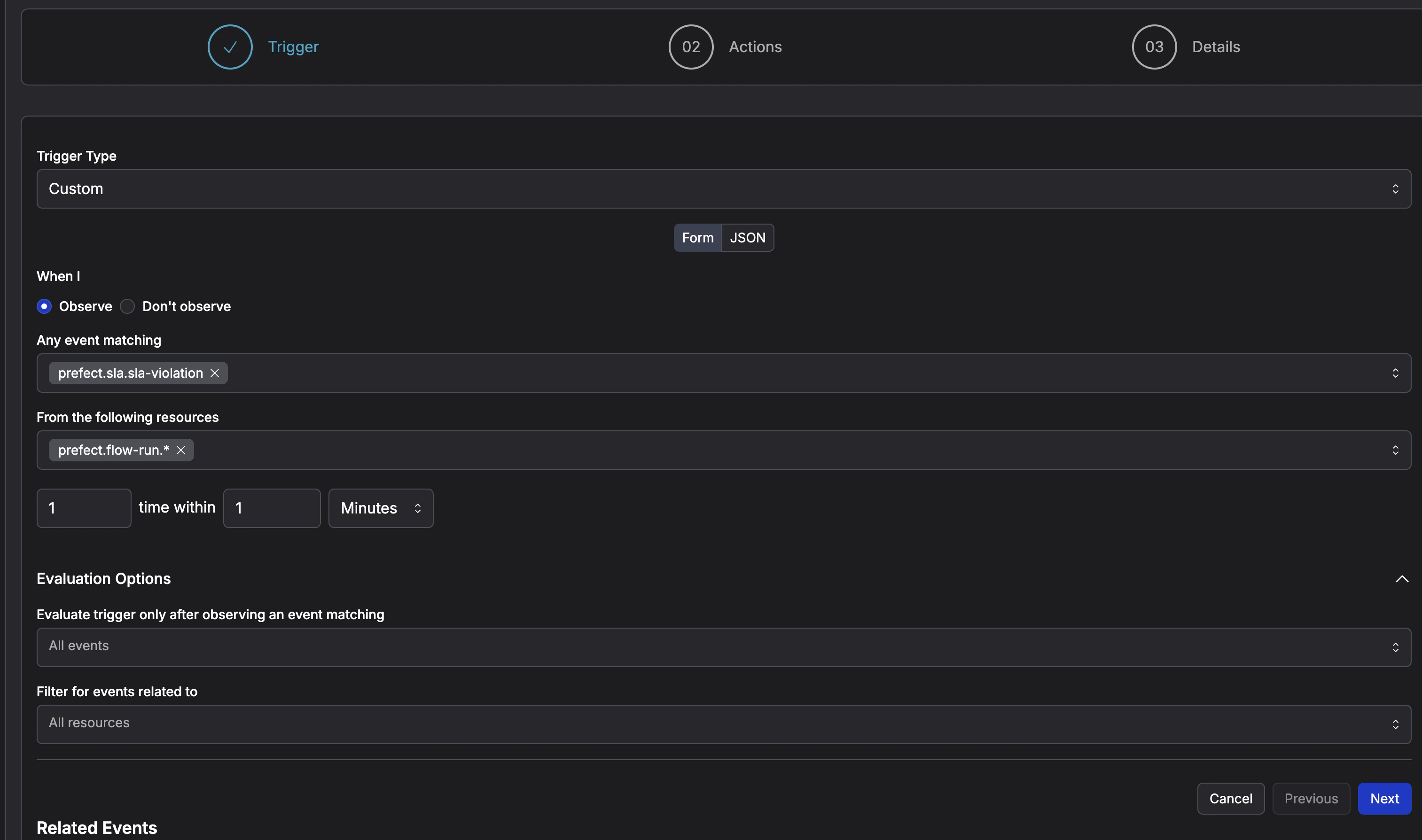The height and width of the screenshot is (840, 1422).
Task: Click the chevron on the event matching field
Action: pyautogui.click(x=1395, y=373)
